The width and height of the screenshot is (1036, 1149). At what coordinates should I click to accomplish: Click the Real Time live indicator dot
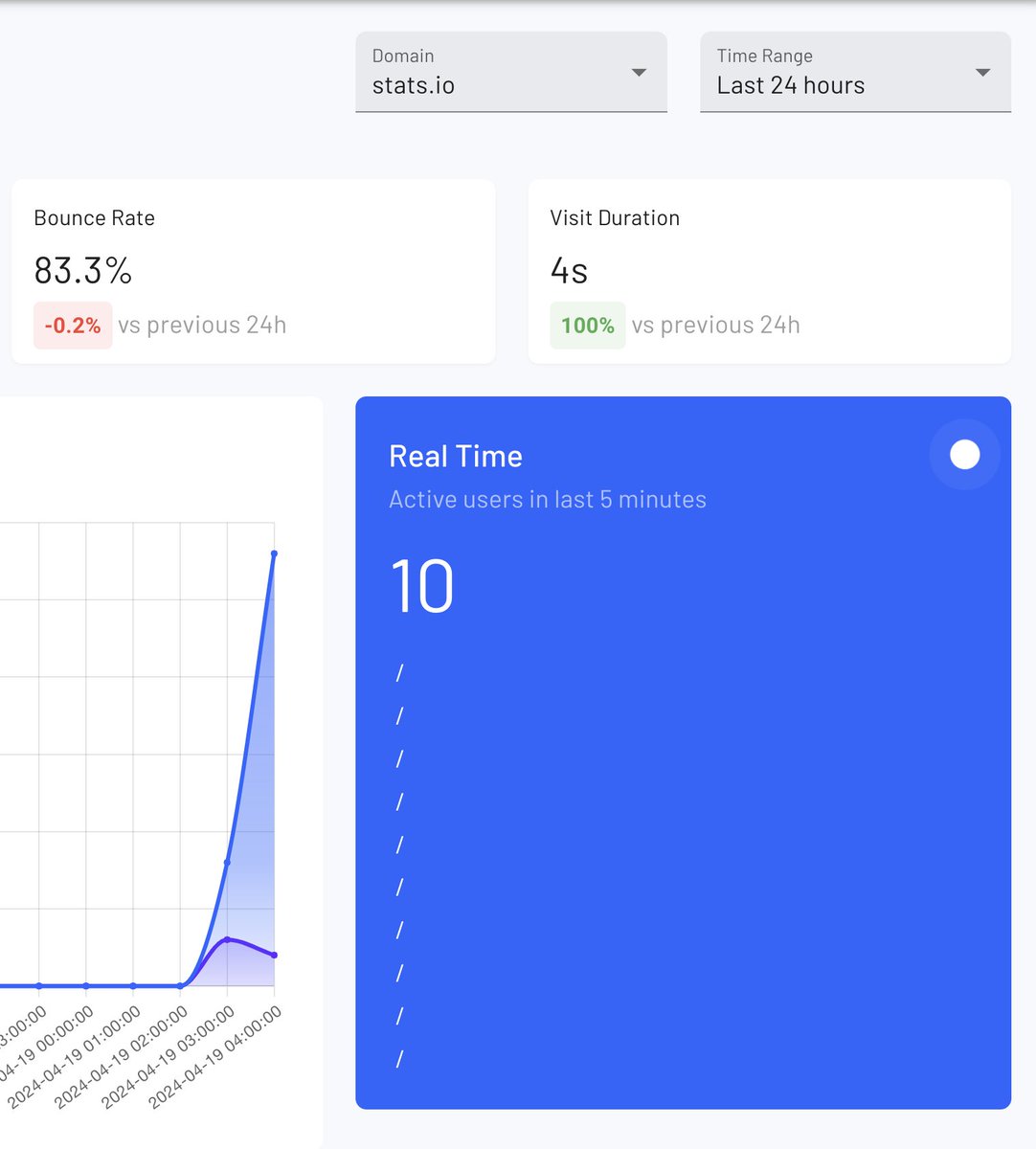(964, 455)
